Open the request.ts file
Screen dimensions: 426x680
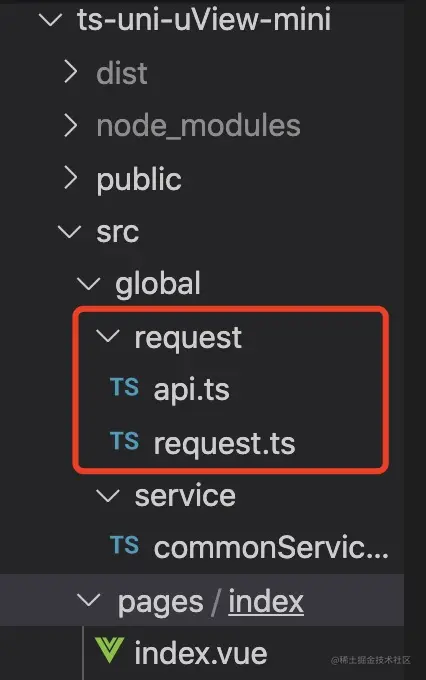click(224, 444)
